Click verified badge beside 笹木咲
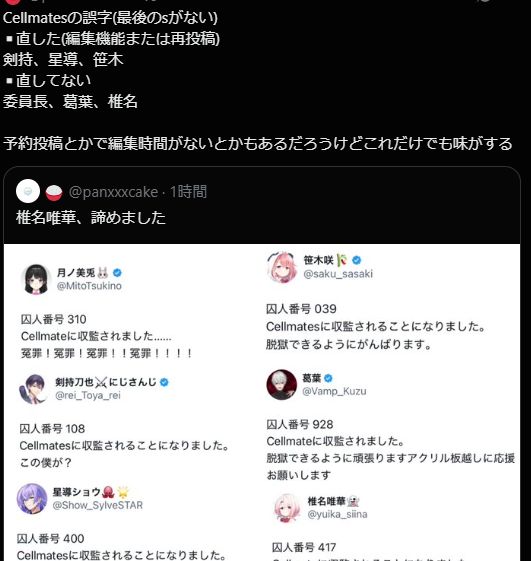Image resolution: width=531 pixels, height=561 pixels. [356, 260]
